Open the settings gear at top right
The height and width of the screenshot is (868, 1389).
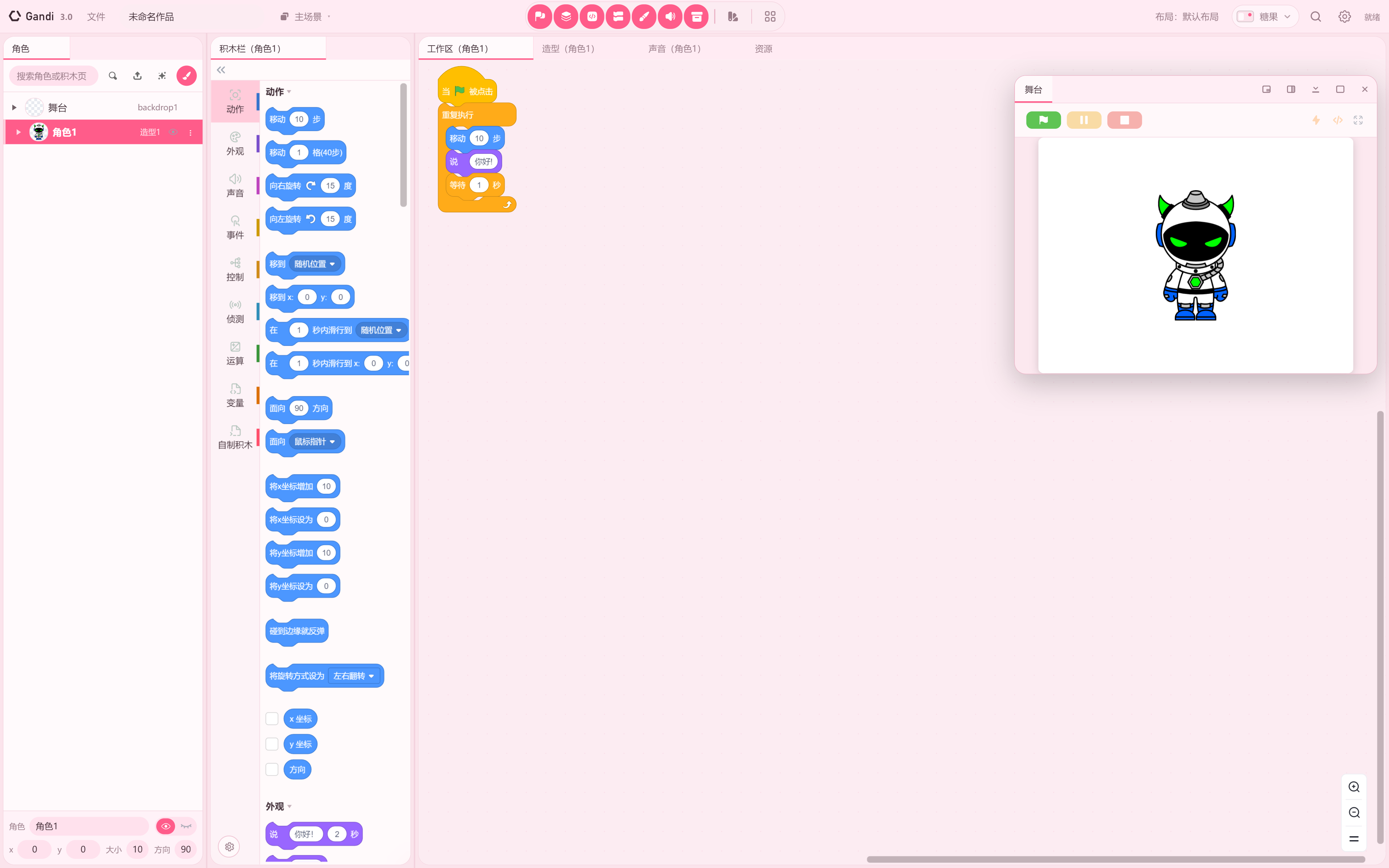(x=1344, y=17)
